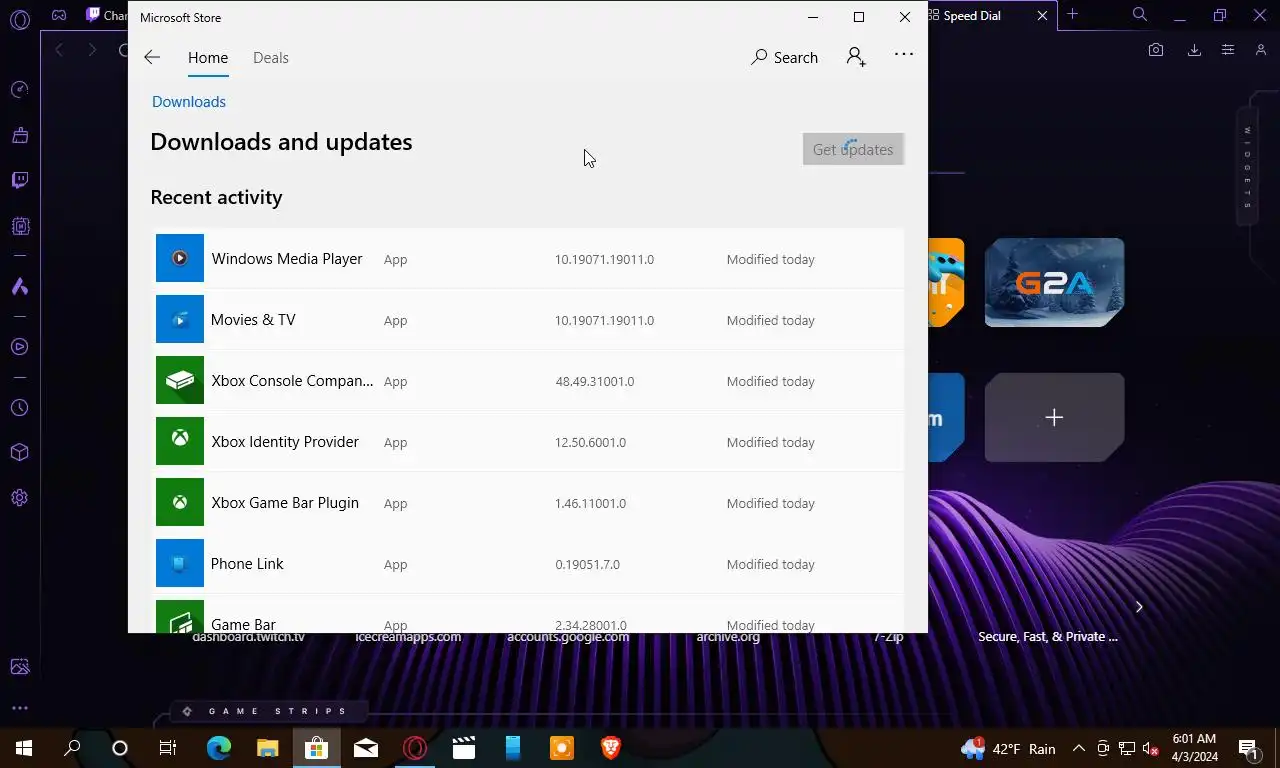Open Windows Start menu
This screenshot has height=768, width=1280.
coord(24,748)
